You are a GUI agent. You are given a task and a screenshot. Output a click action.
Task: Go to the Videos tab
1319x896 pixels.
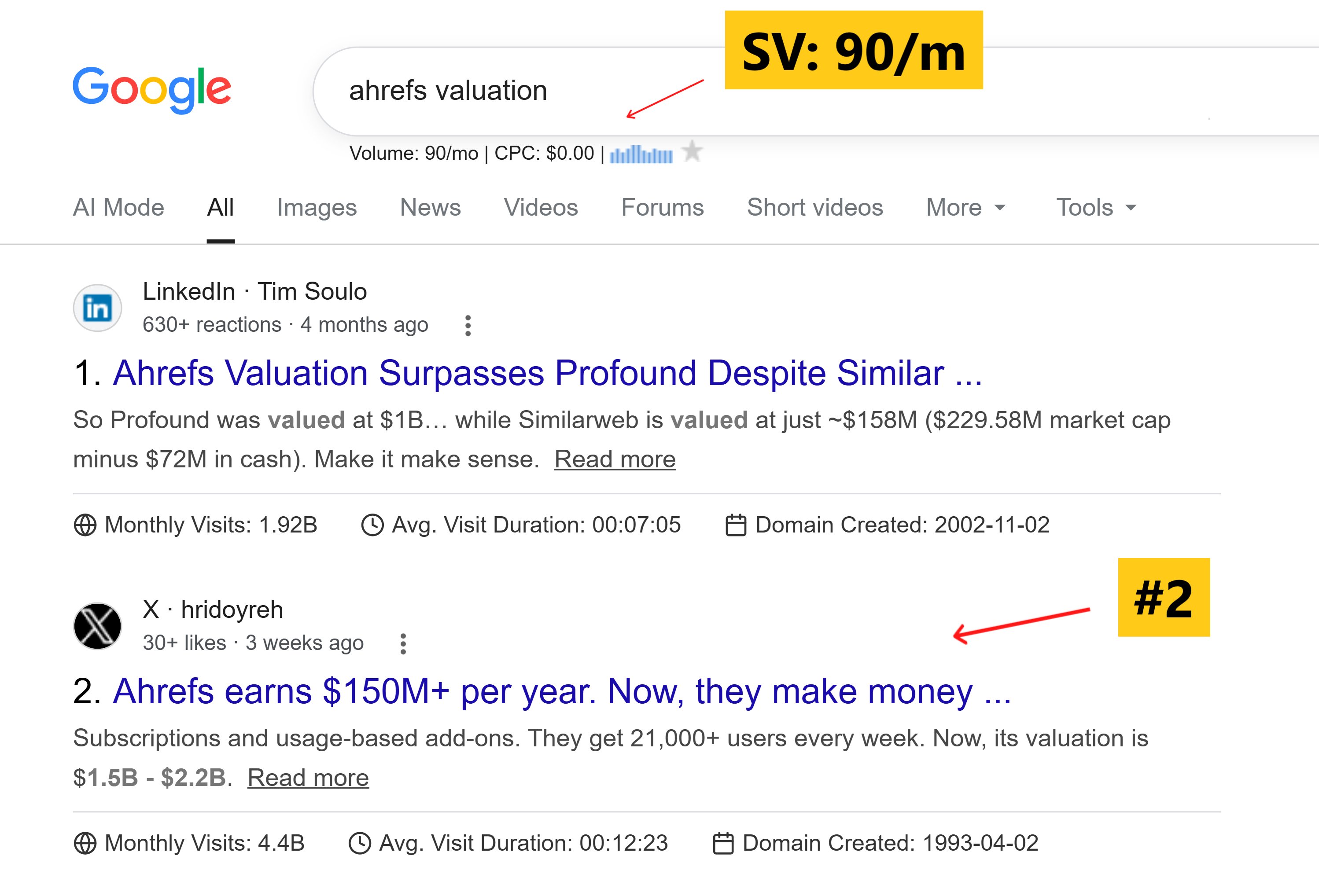coord(541,207)
